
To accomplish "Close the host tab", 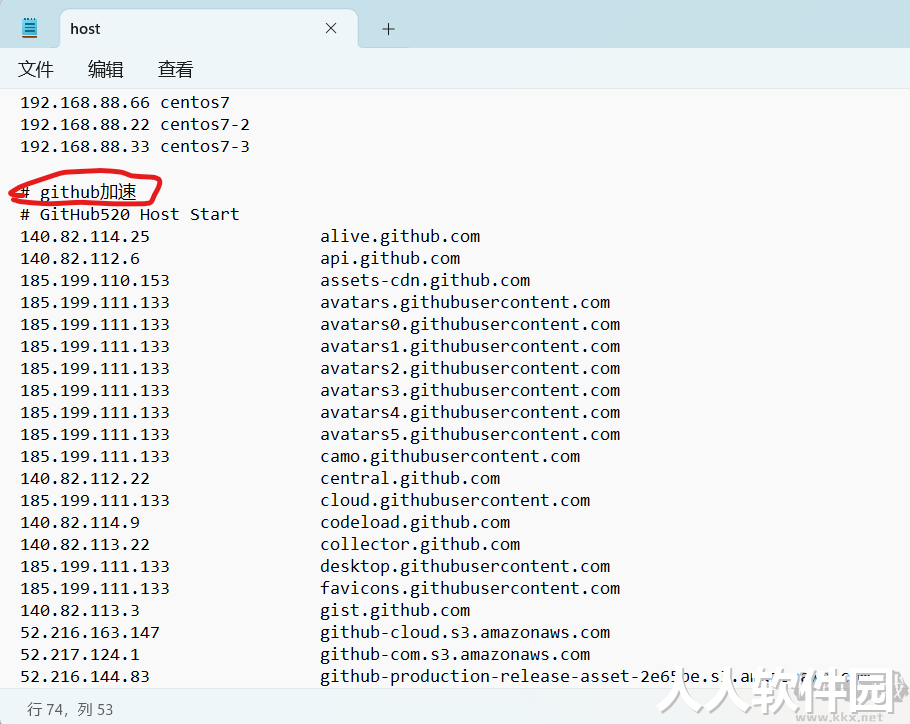I will pos(331,28).
